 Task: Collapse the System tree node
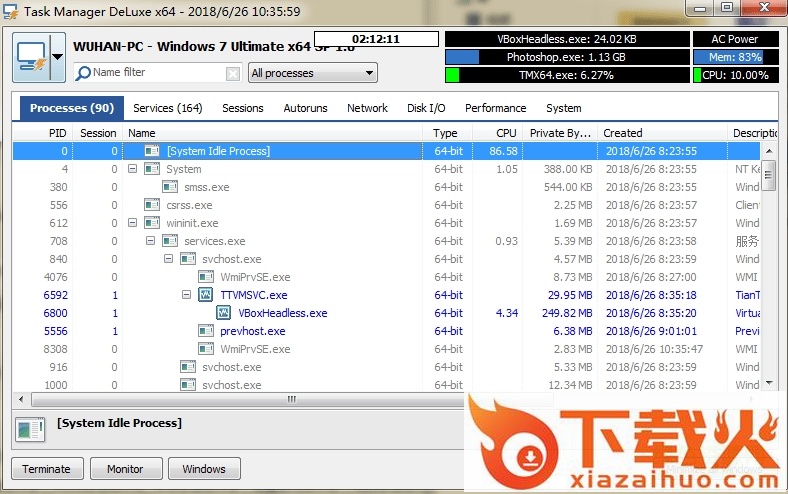tap(133, 169)
